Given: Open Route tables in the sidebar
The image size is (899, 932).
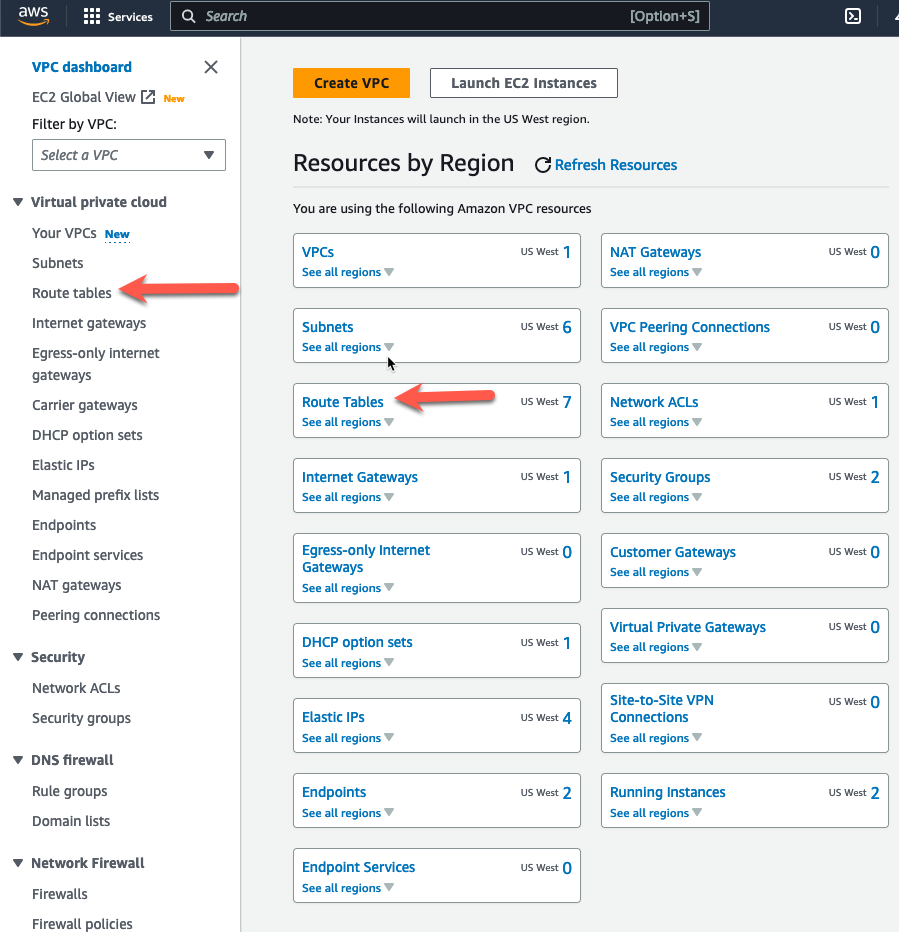Looking at the screenshot, I should [x=72, y=293].
